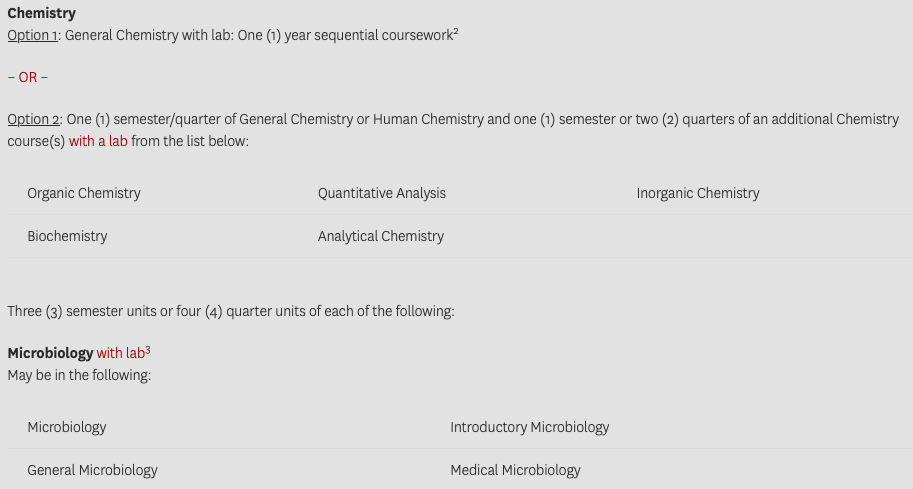
Task: Click footnote 2 superscript after coursework
Action: (456, 31)
